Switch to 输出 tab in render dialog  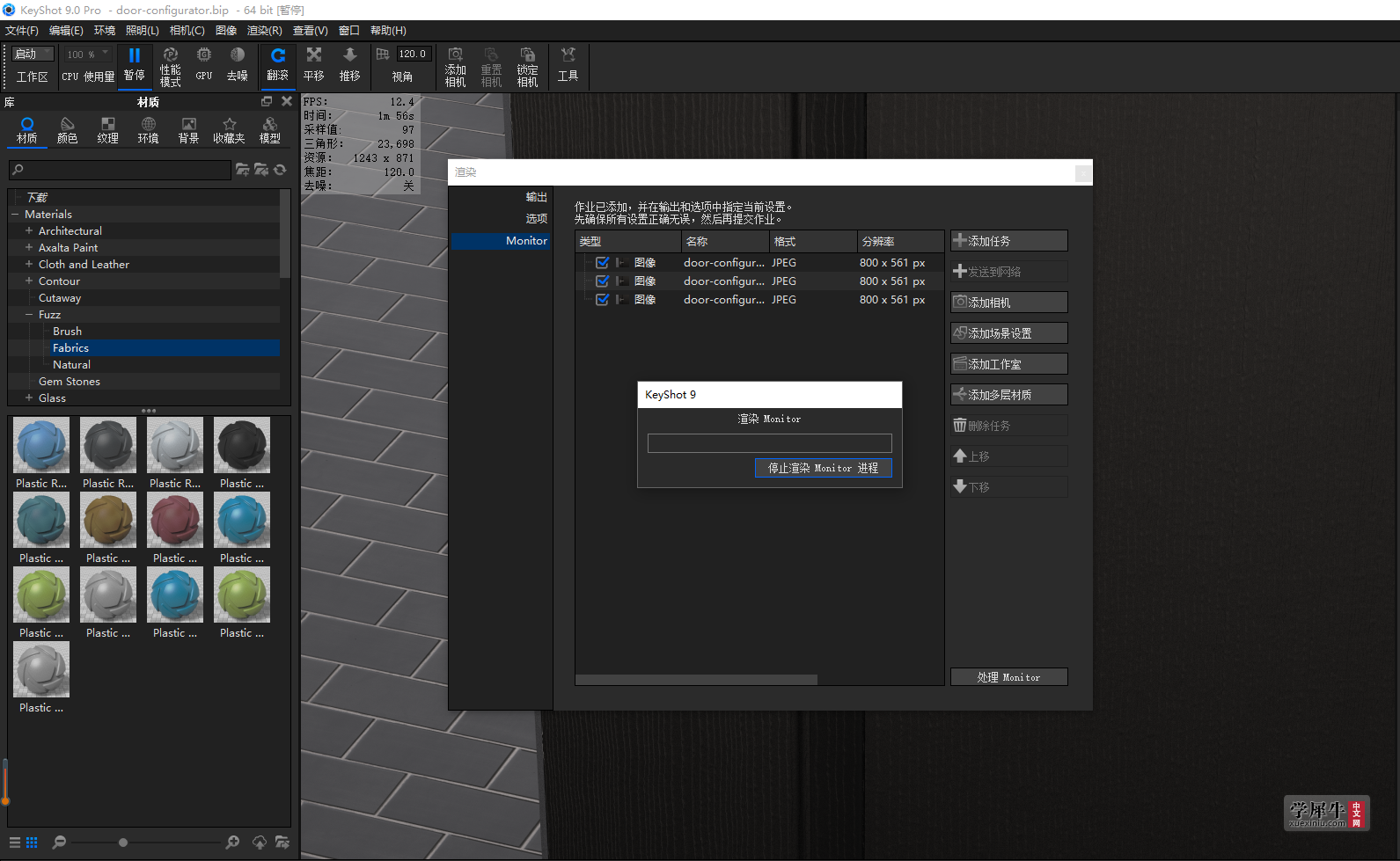(536, 197)
